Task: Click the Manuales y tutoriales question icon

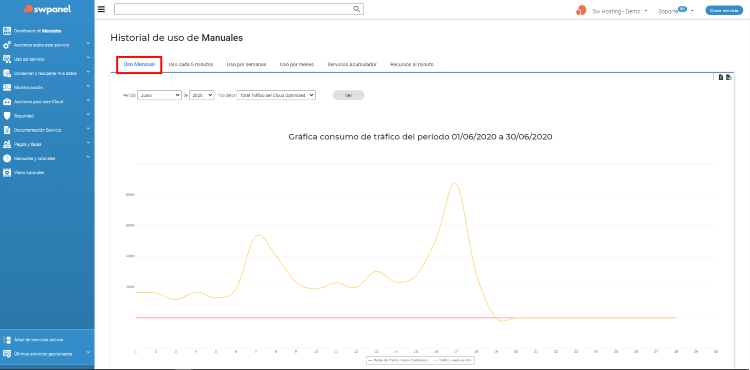Action: pyautogui.click(x=7, y=158)
